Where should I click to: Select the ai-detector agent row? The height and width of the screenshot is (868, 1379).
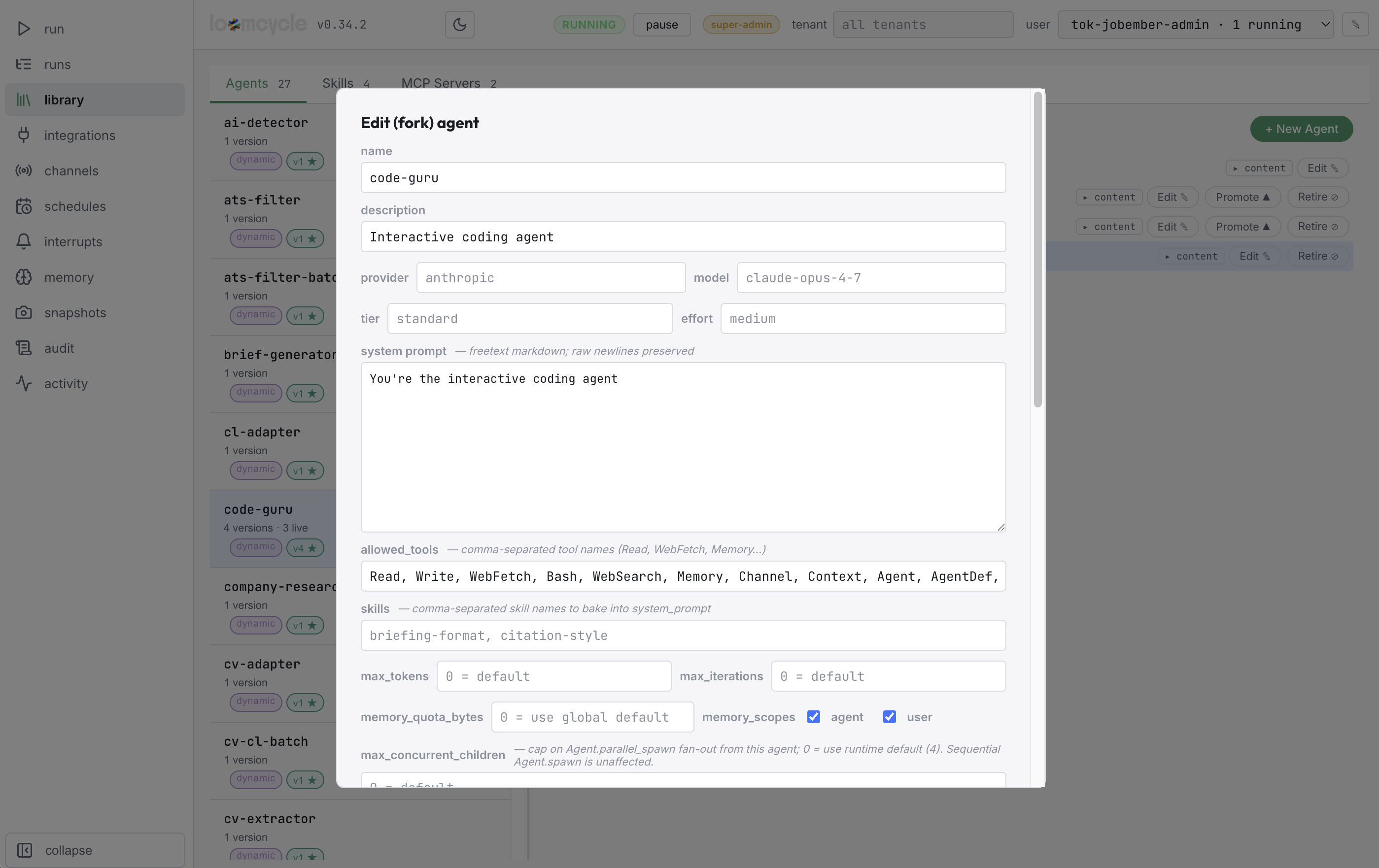pyautogui.click(x=273, y=142)
